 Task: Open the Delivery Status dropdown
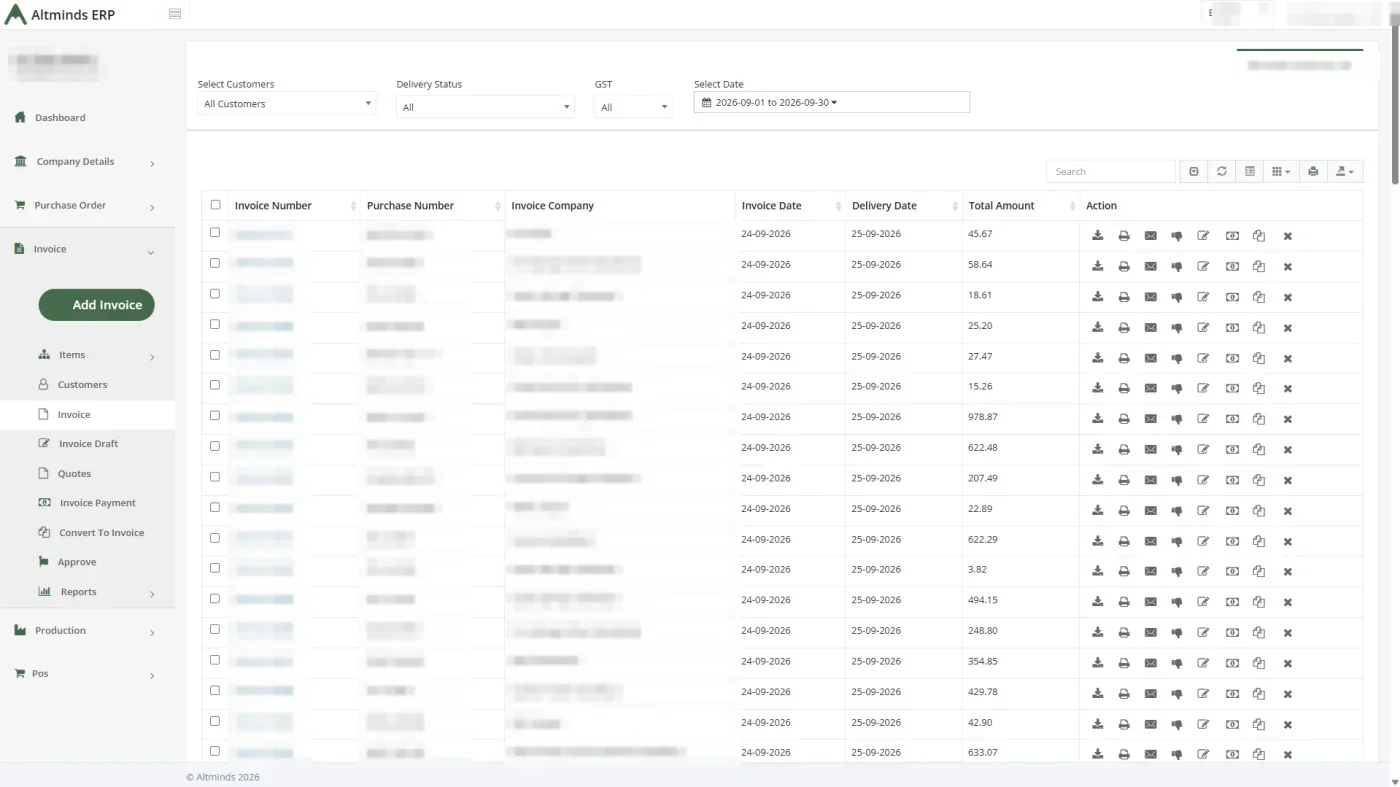click(485, 107)
